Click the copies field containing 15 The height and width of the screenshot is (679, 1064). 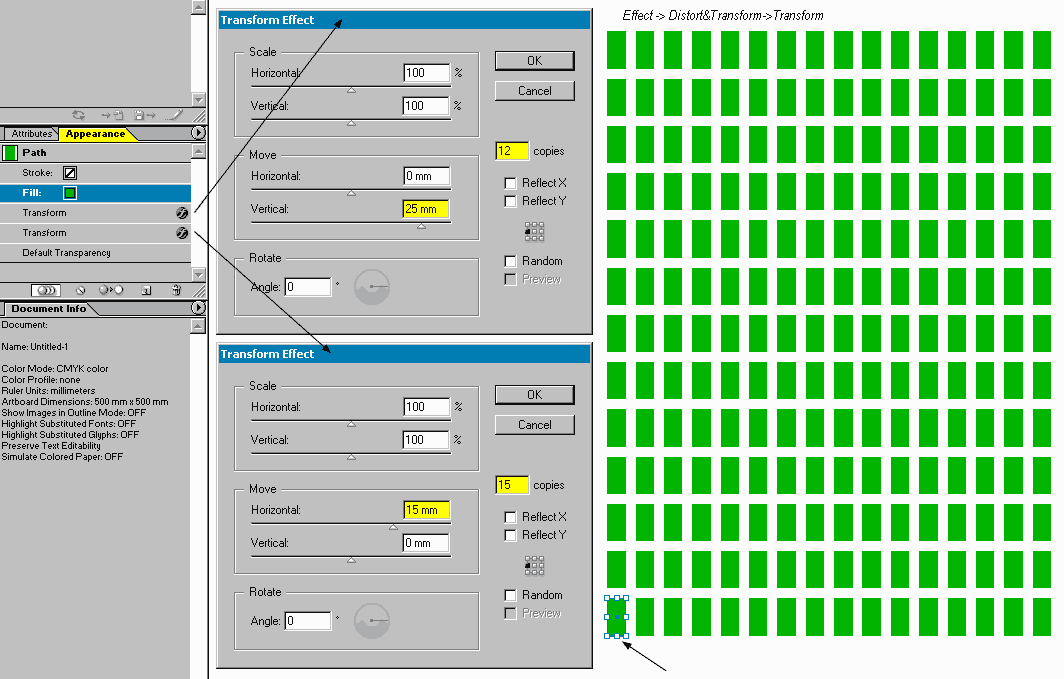pos(512,485)
